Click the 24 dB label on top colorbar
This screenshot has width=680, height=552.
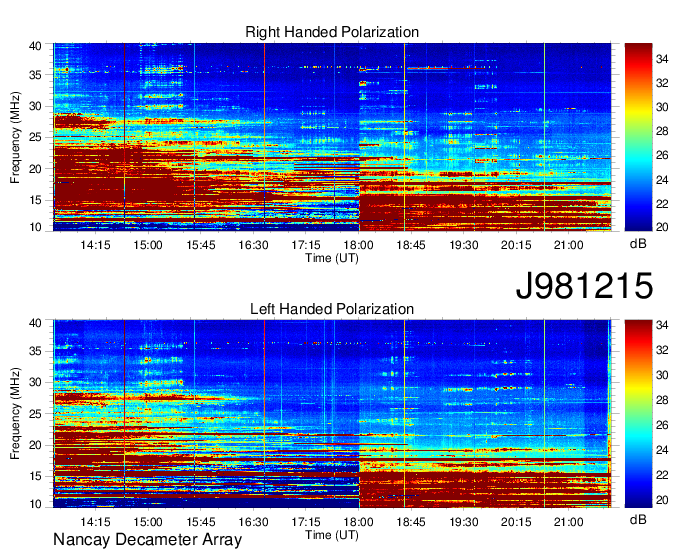pyautogui.click(x=662, y=180)
